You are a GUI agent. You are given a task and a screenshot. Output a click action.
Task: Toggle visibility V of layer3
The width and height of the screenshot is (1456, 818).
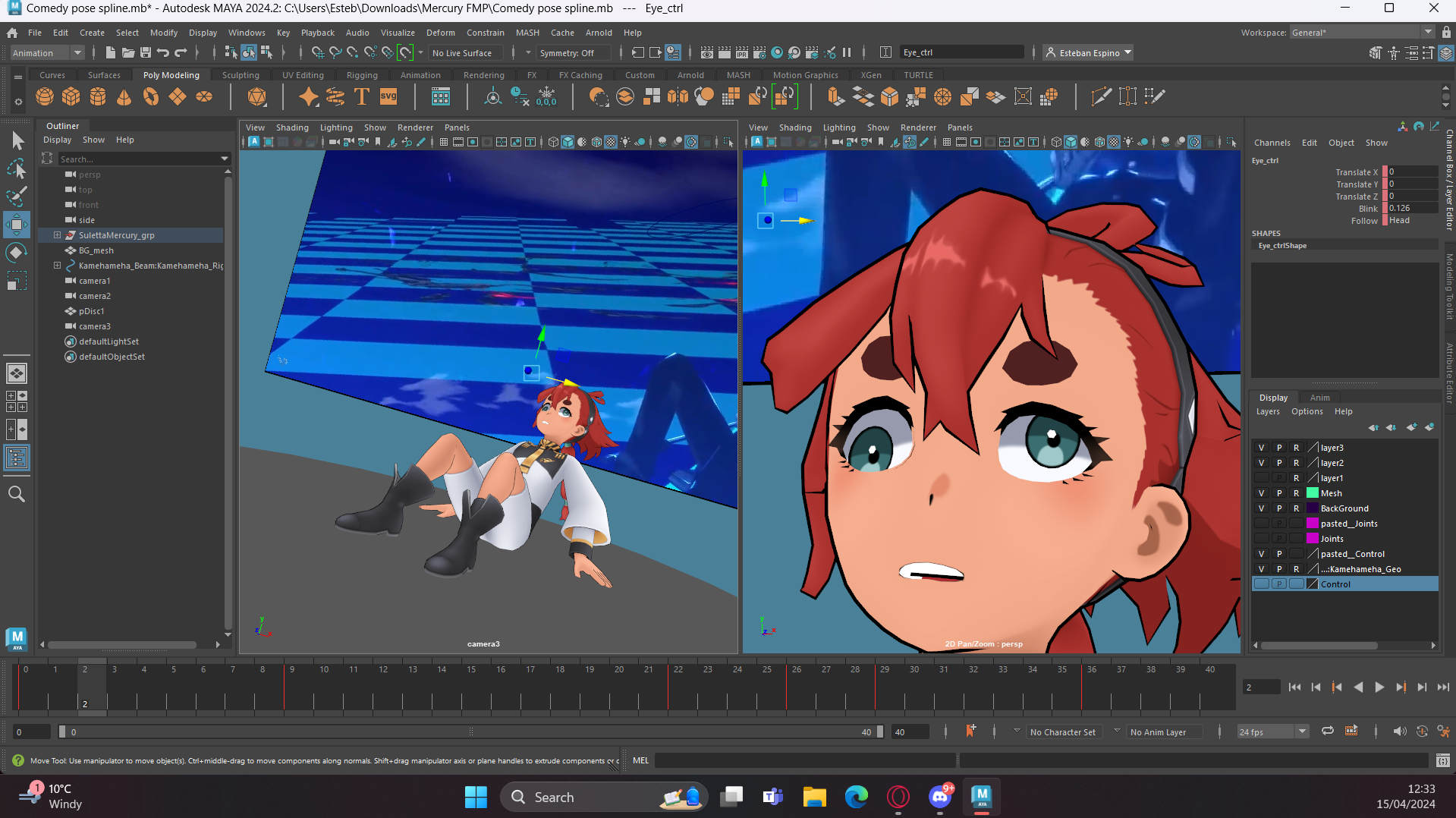[x=1262, y=448]
